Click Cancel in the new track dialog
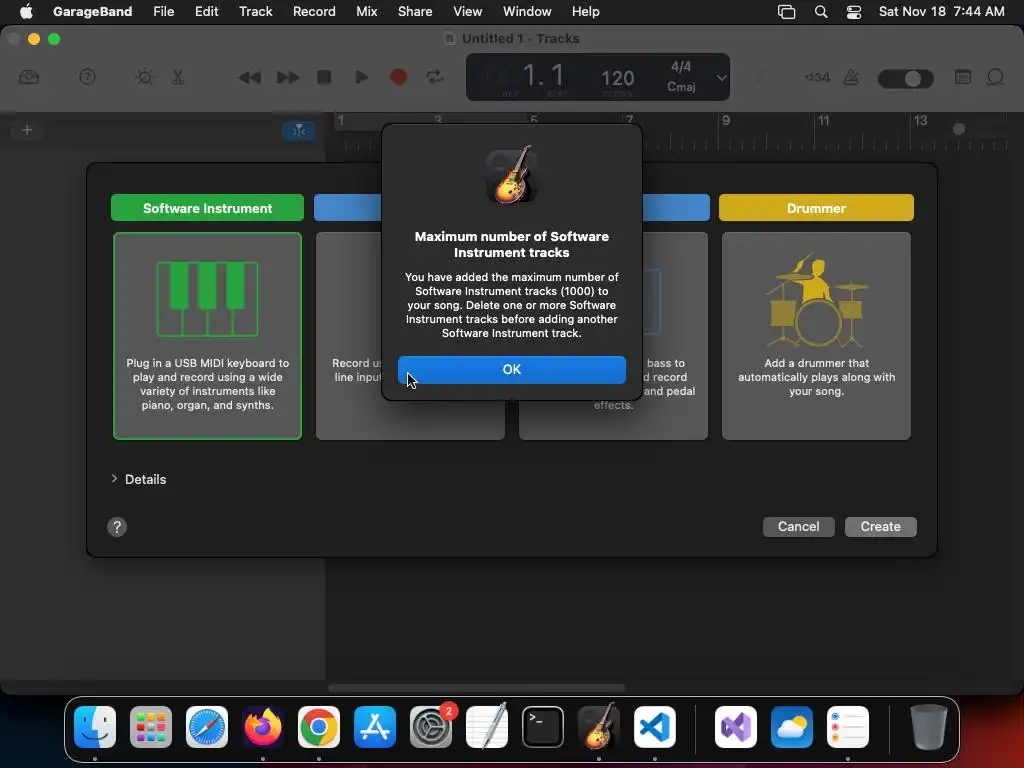The image size is (1024, 768). tap(798, 527)
